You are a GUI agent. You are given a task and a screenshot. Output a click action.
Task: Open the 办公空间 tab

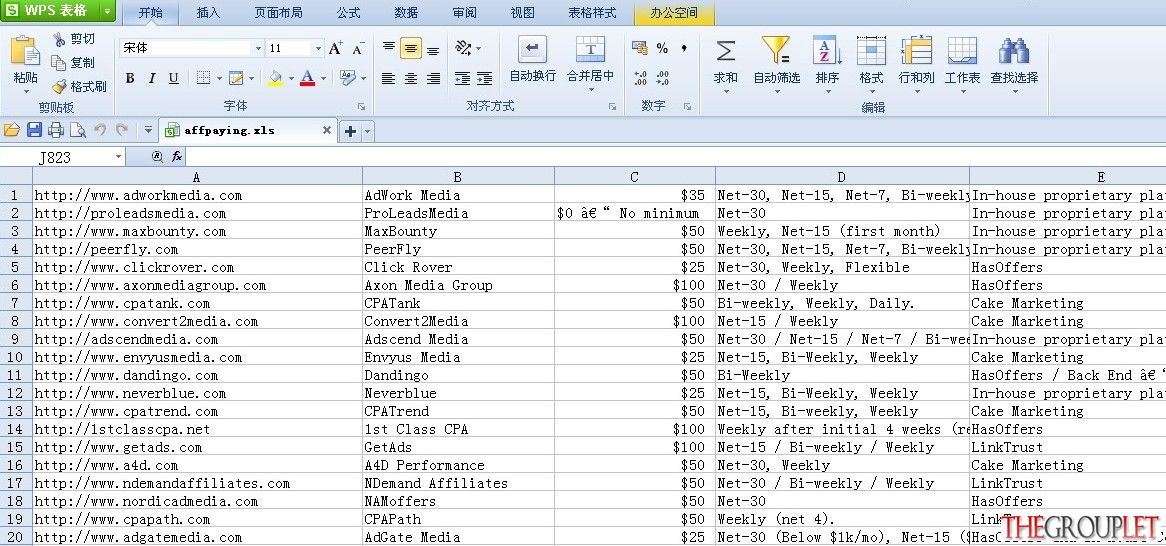[674, 13]
